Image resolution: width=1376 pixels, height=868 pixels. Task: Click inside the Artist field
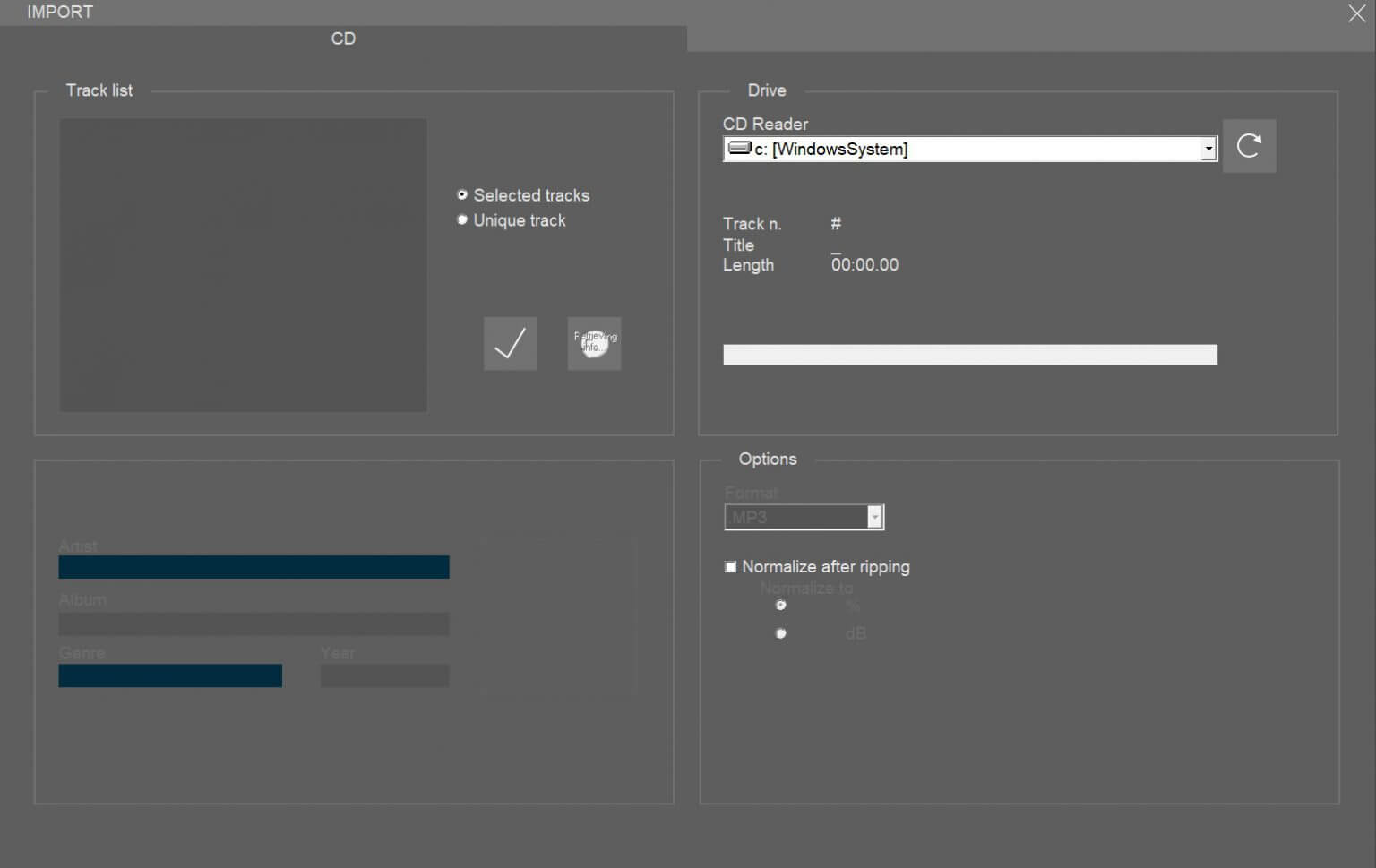[x=254, y=567]
